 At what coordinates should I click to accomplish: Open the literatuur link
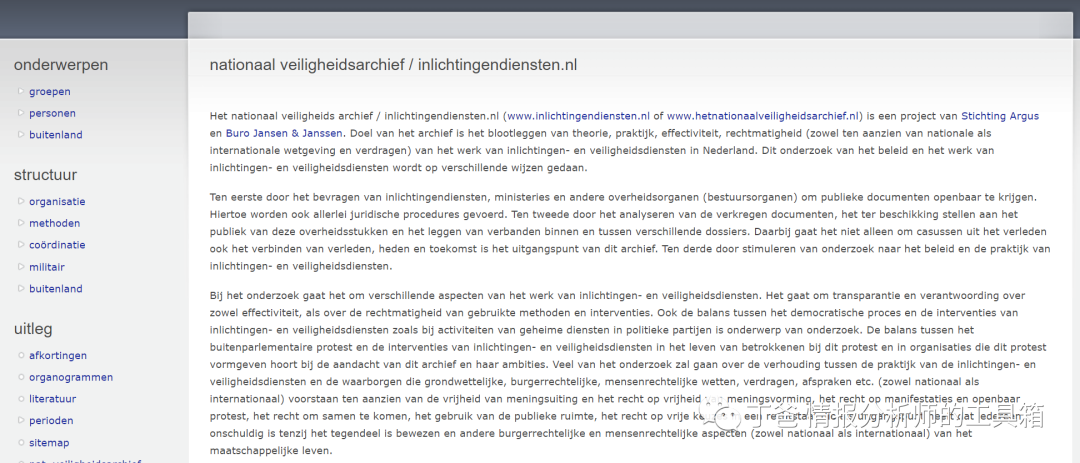click(x=52, y=399)
